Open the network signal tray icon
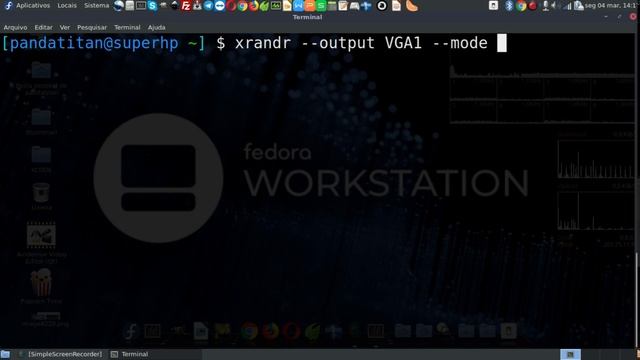This screenshot has width=640, height=360. click(x=567, y=6)
